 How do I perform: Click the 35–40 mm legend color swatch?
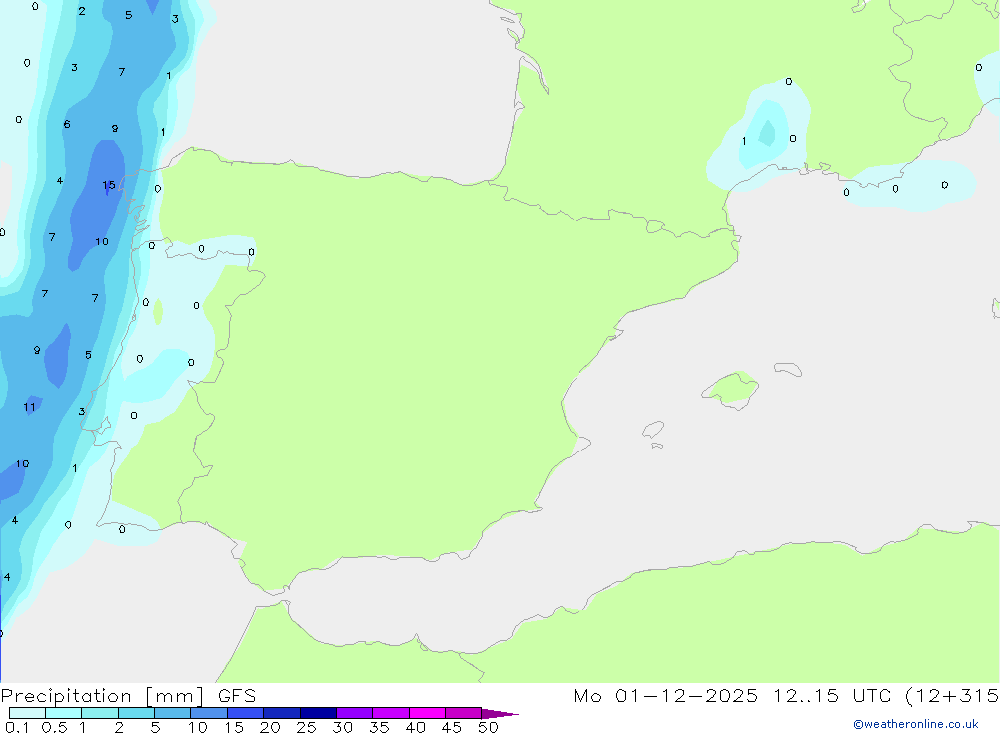coord(391,713)
